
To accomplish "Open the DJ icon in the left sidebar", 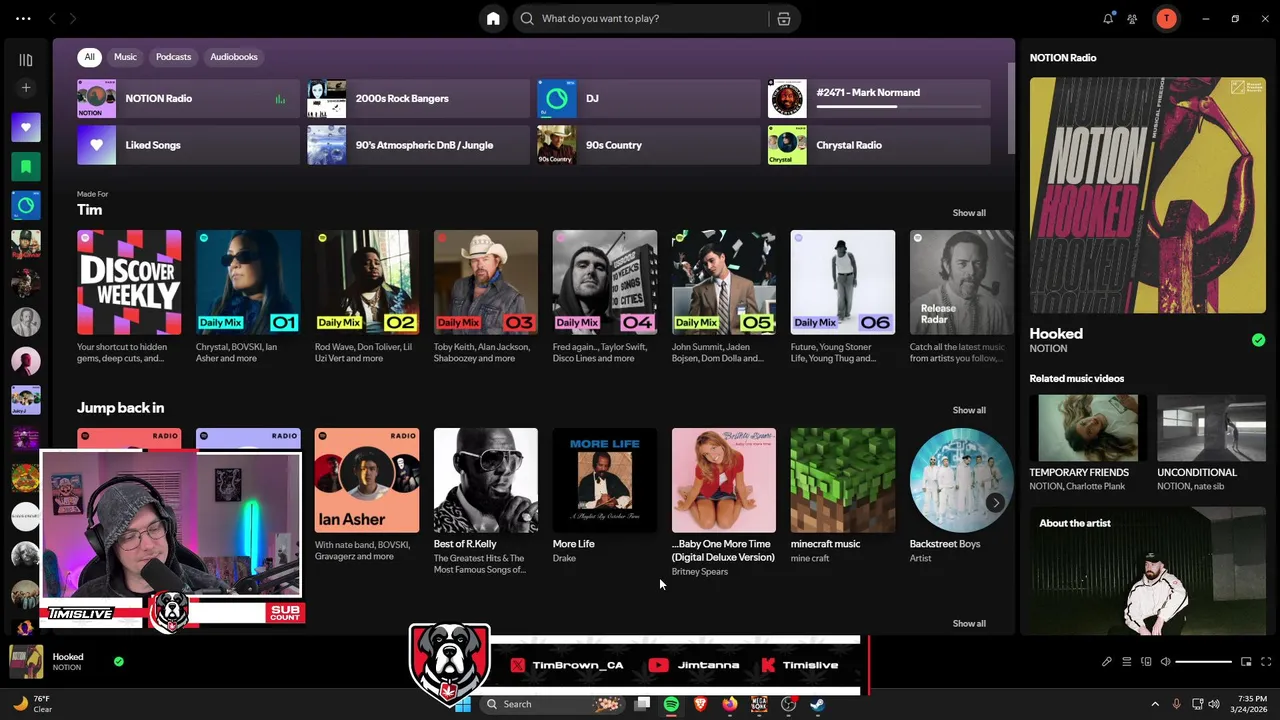I will (26, 205).
